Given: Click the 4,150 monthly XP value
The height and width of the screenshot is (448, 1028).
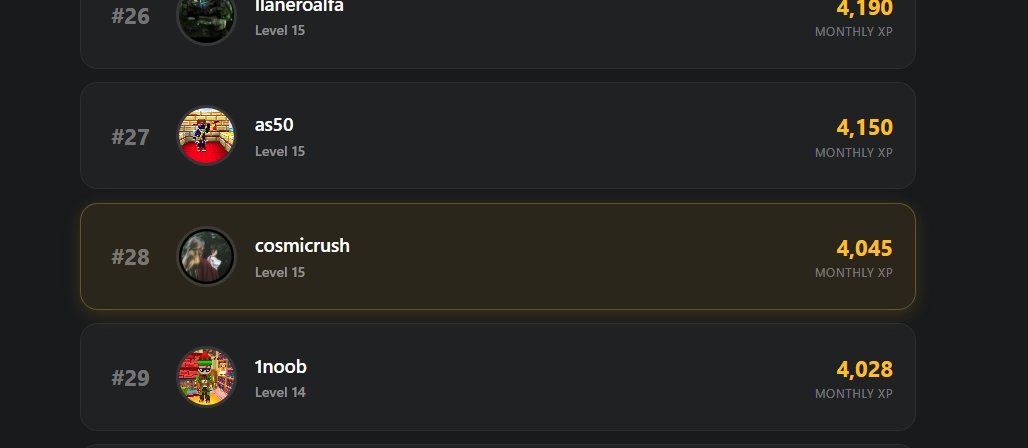Looking at the screenshot, I should [x=864, y=128].
